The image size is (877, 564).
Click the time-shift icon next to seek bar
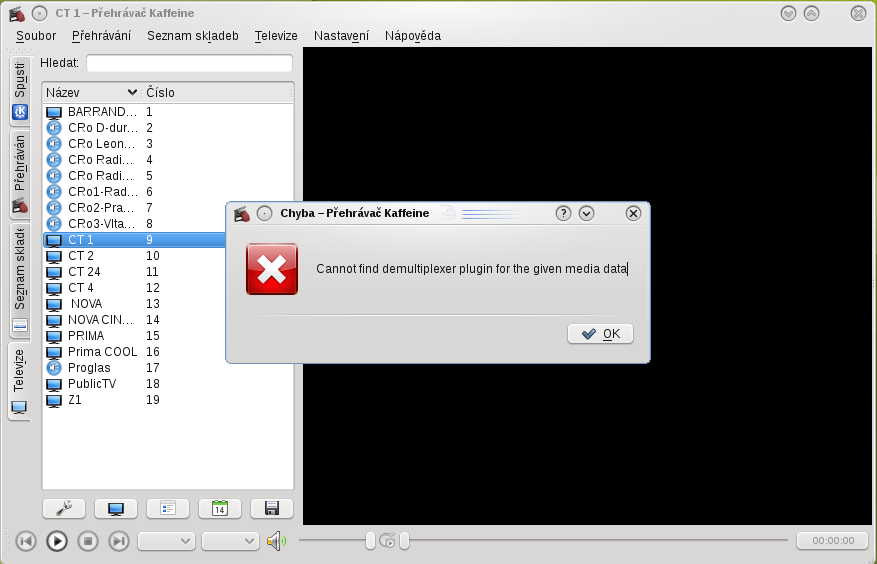click(387, 540)
